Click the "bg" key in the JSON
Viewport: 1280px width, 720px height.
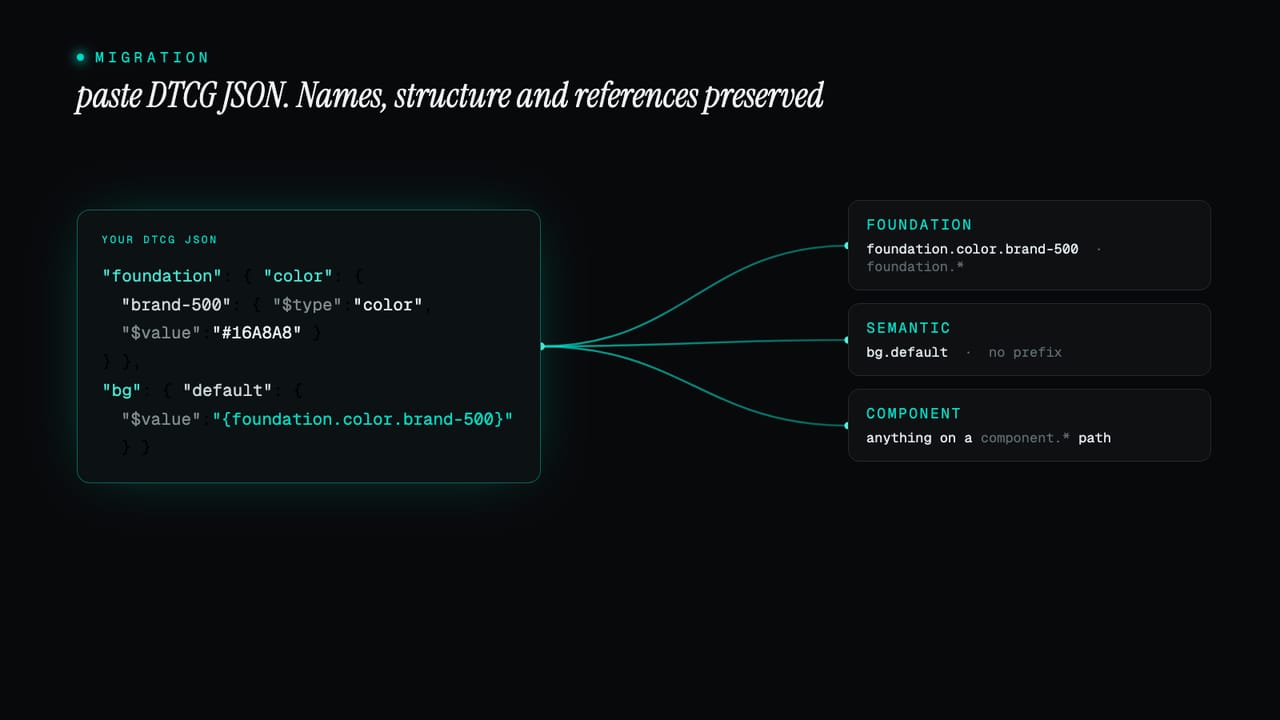(x=122, y=390)
